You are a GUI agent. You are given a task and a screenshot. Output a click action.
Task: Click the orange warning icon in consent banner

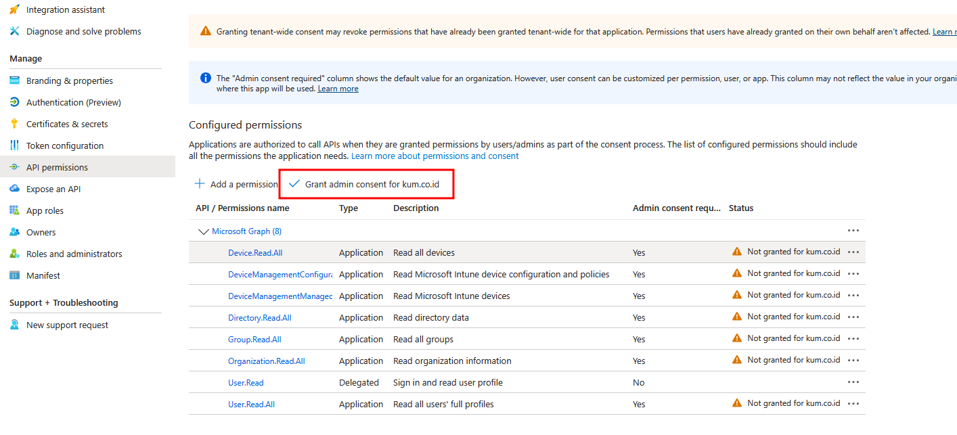[x=206, y=31]
